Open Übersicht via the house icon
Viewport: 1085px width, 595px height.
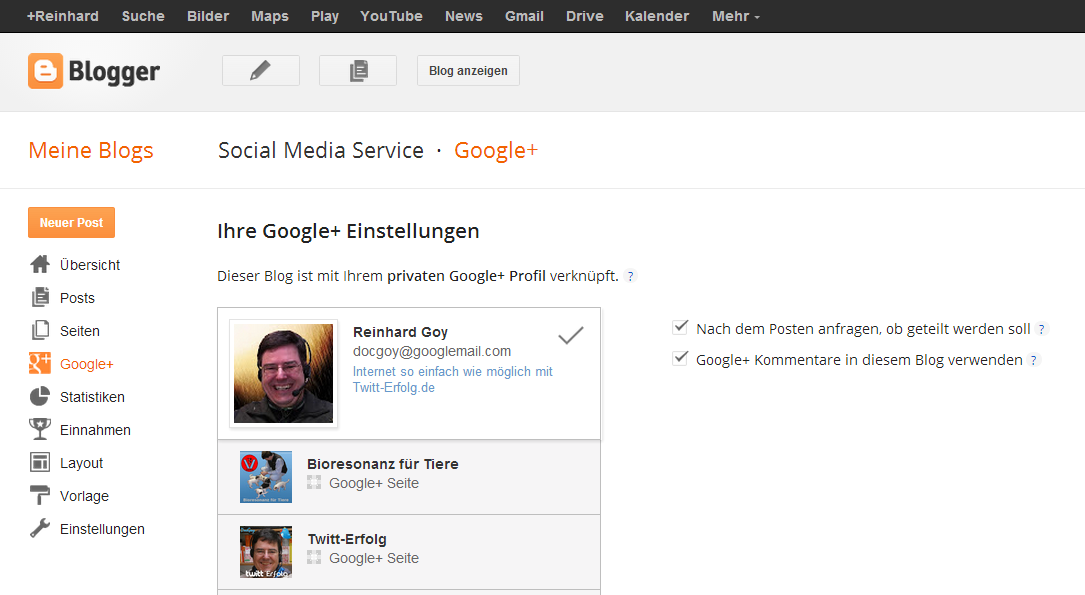[40, 265]
